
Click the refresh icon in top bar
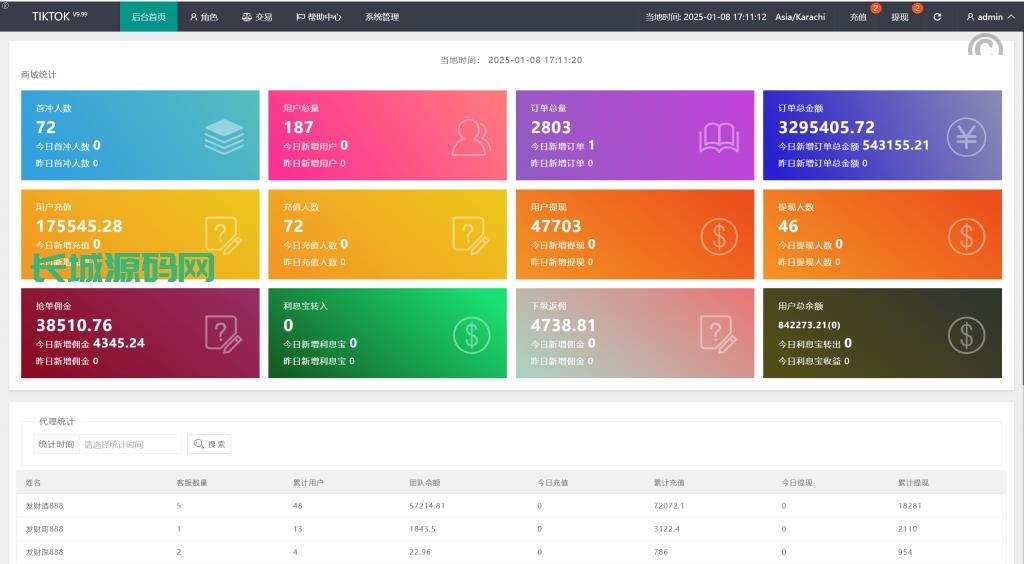point(937,17)
